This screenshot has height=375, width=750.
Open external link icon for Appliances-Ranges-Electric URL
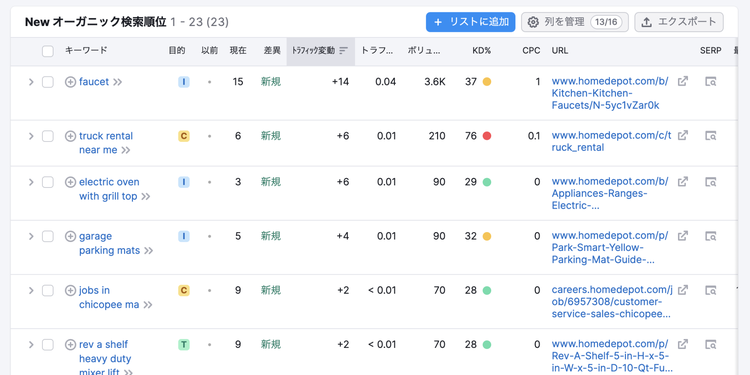coord(683,182)
